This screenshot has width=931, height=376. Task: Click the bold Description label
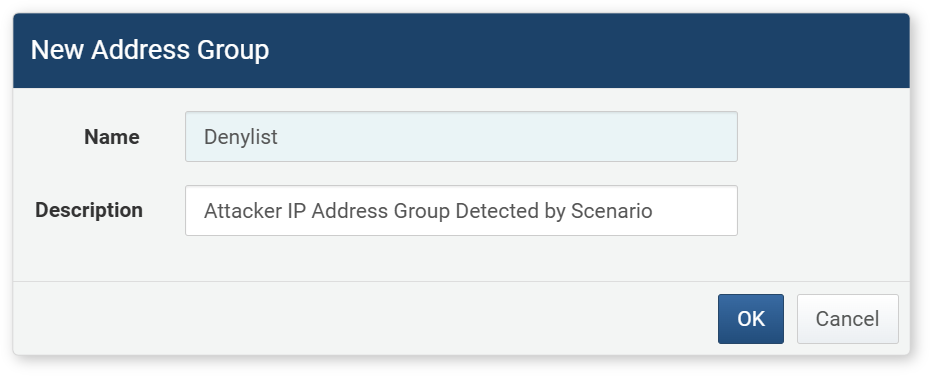tap(89, 210)
